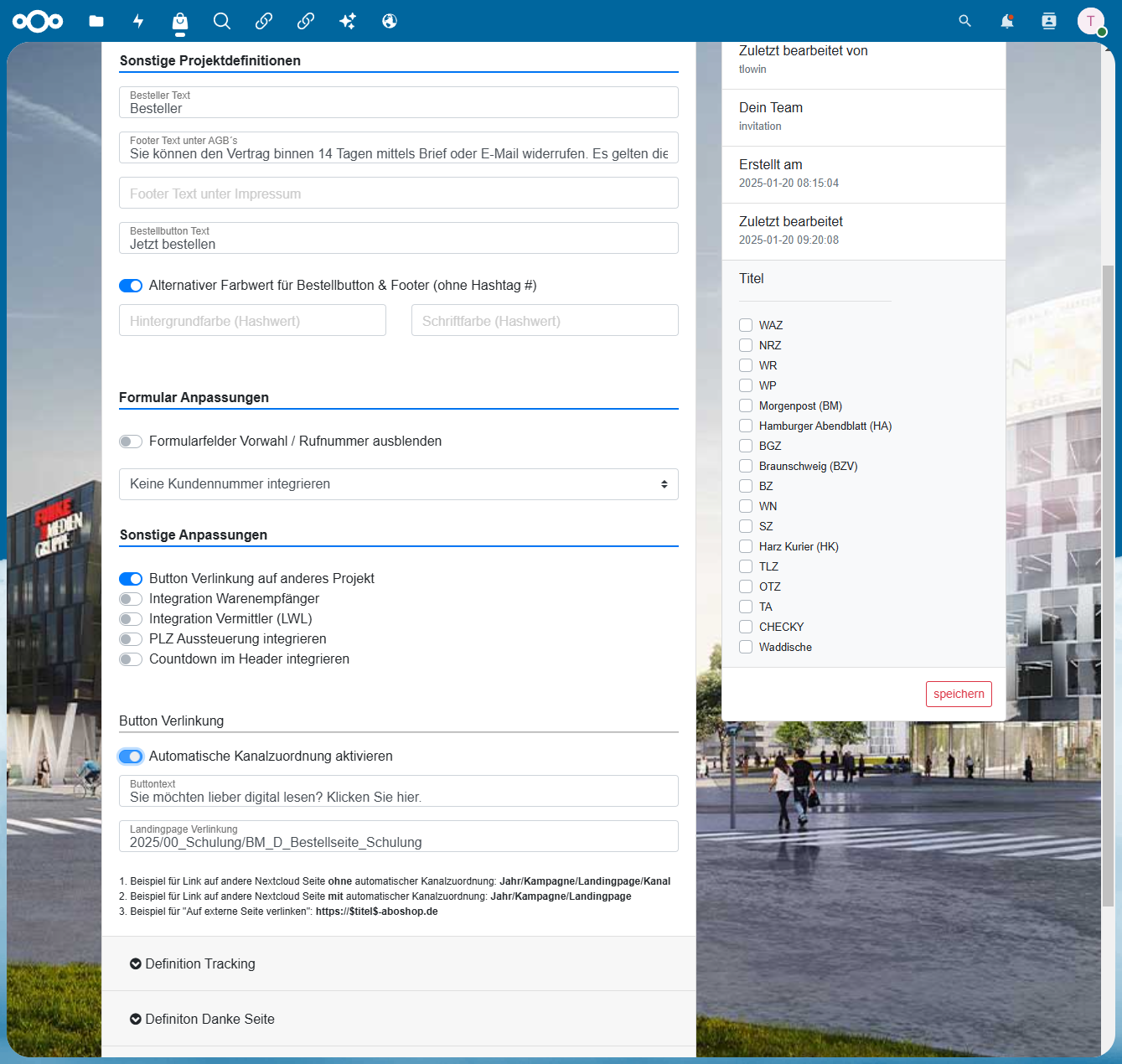Open the globe app icon

click(x=390, y=21)
